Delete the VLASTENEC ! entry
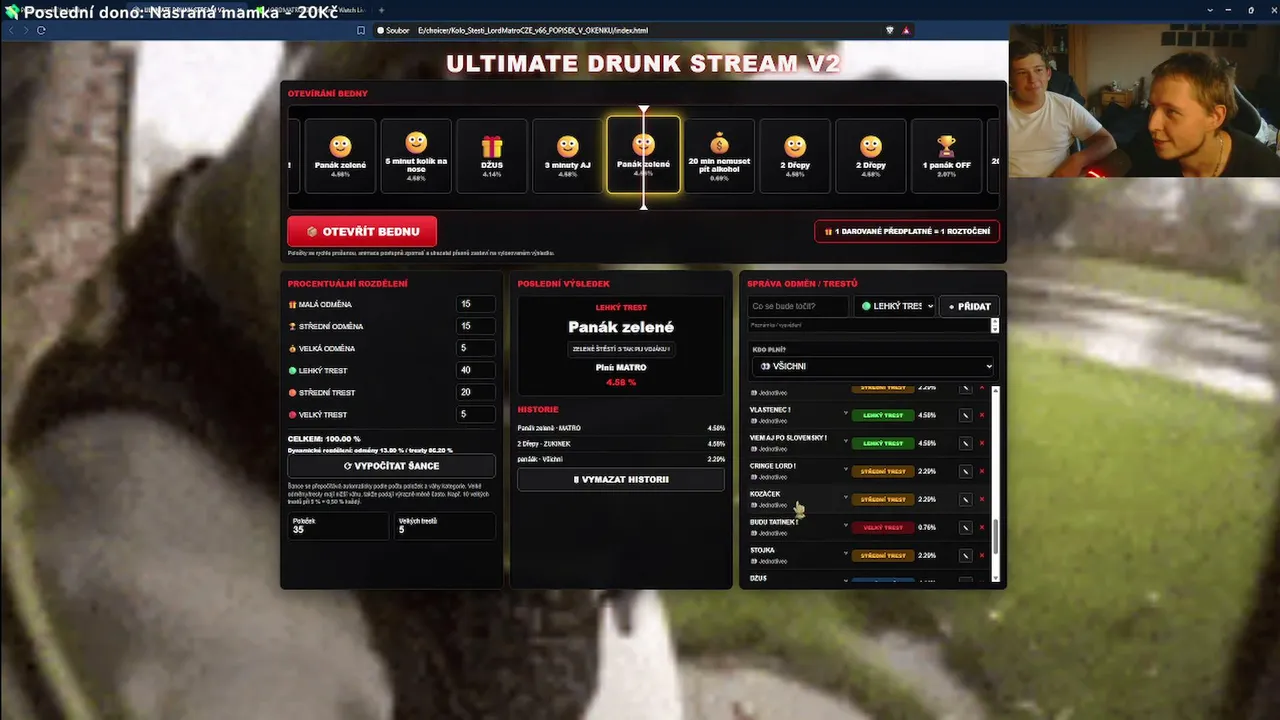This screenshot has width=1280, height=720. coord(982,415)
